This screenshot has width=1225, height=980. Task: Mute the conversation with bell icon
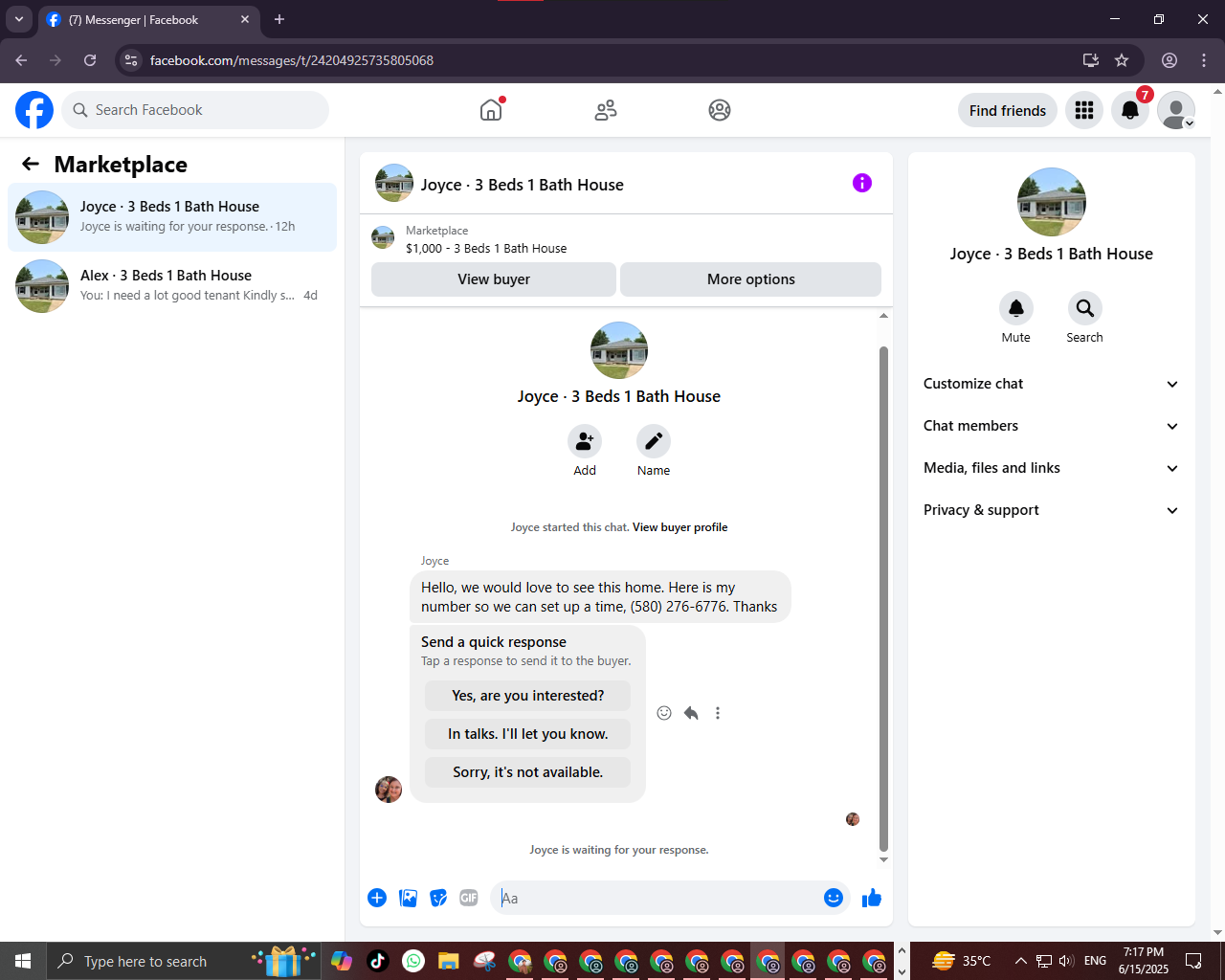coord(1016,308)
